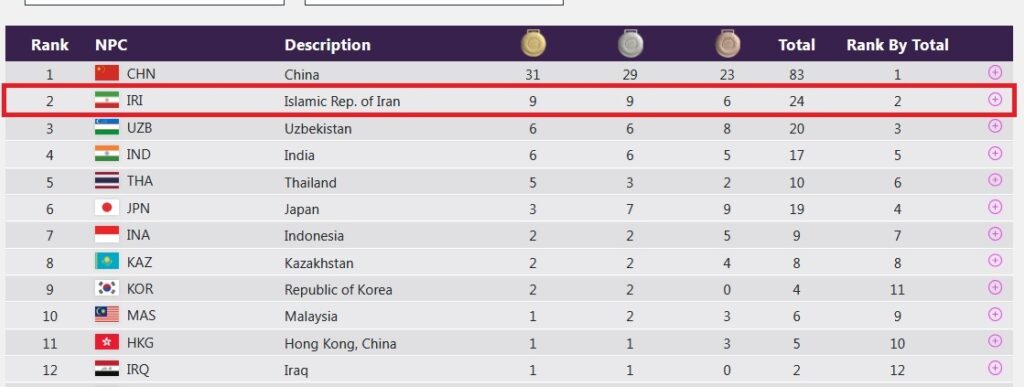Open Uzbekistan row's plus expander
Screen dimensions: 1024x387
click(995, 126)
